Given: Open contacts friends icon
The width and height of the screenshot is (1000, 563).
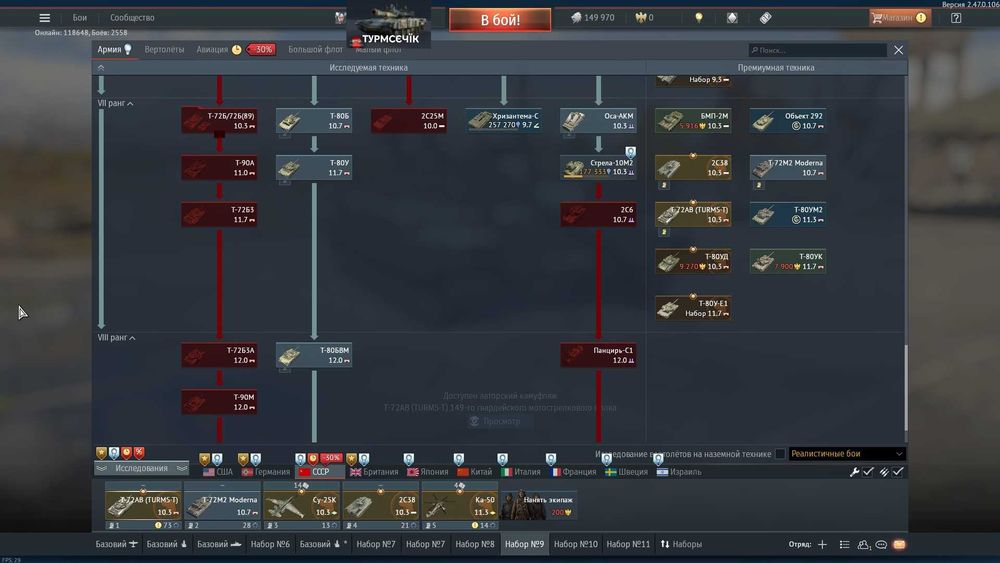Looking at the screenshot, I should click(864, 545).
